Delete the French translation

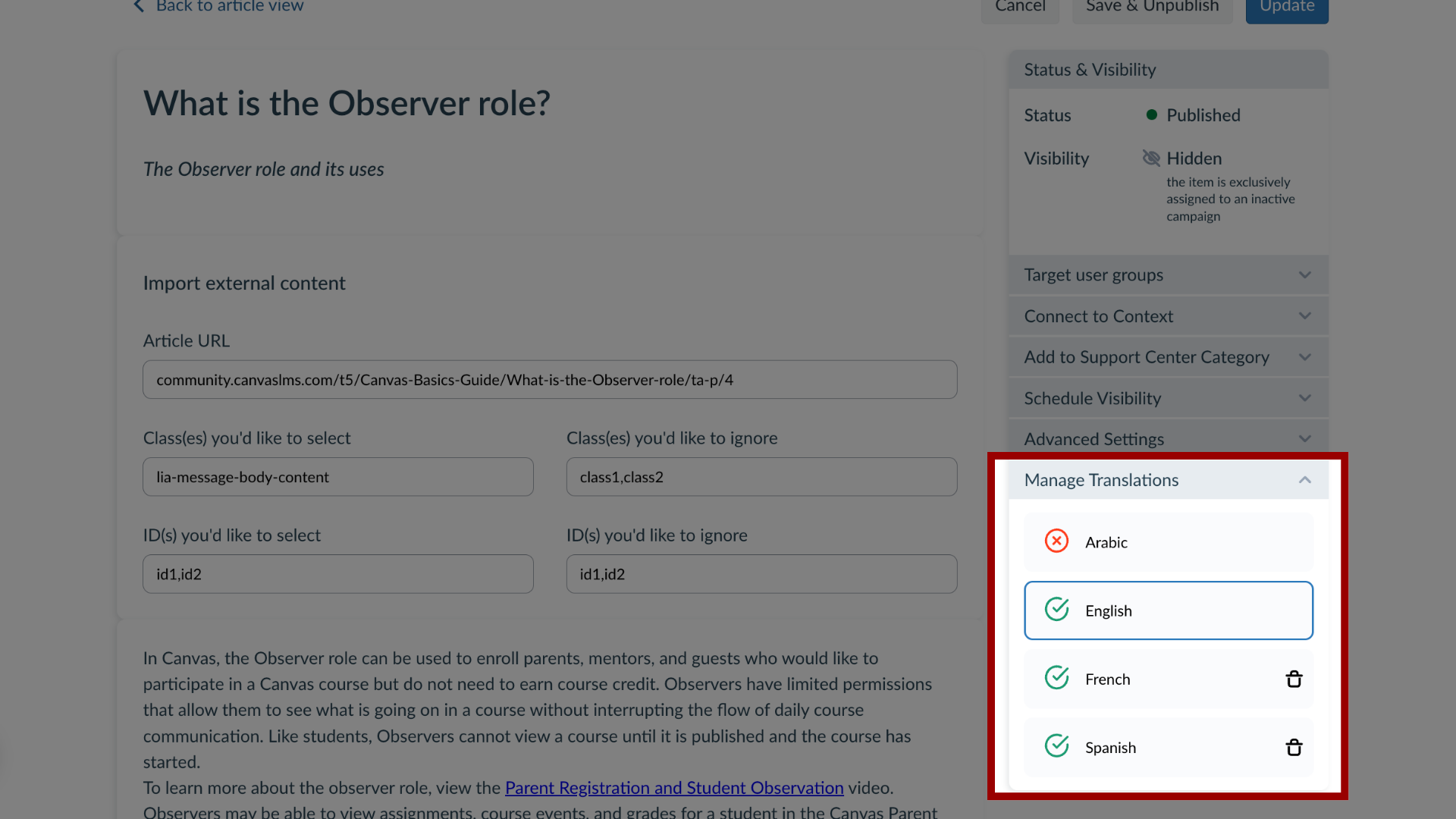1294,679
